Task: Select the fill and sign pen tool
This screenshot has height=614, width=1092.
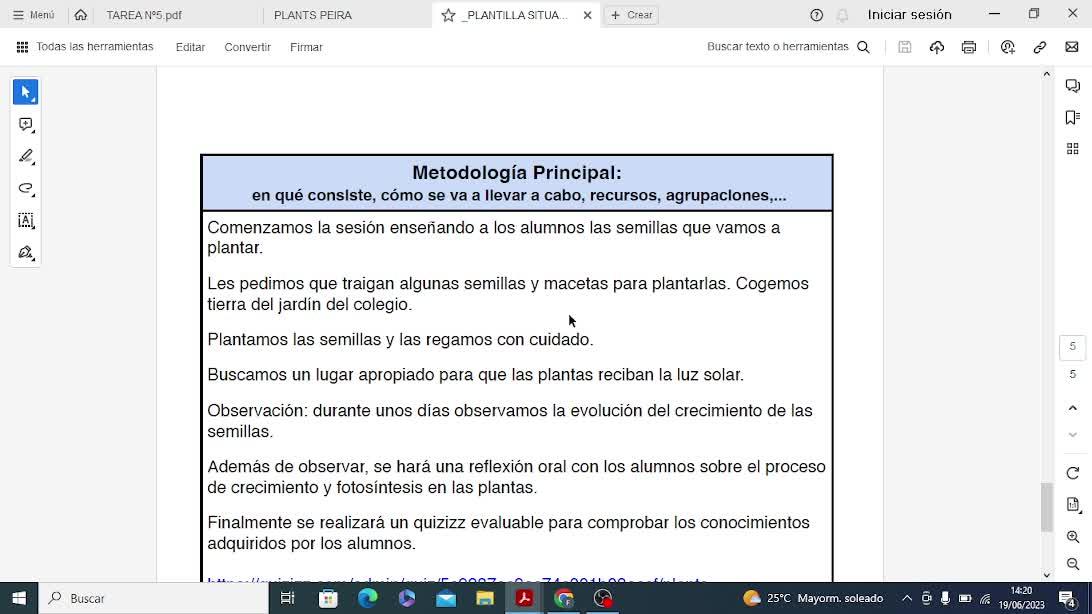Action: coord(26,253)
